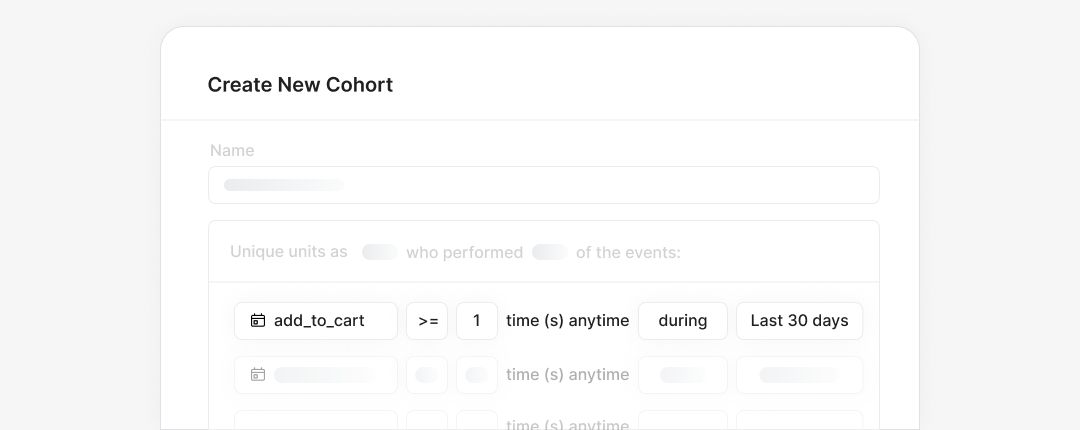This screenshot has height=430, width=1080.
Task: Open the second row's time condition dropdown
Action: point(682,375)
